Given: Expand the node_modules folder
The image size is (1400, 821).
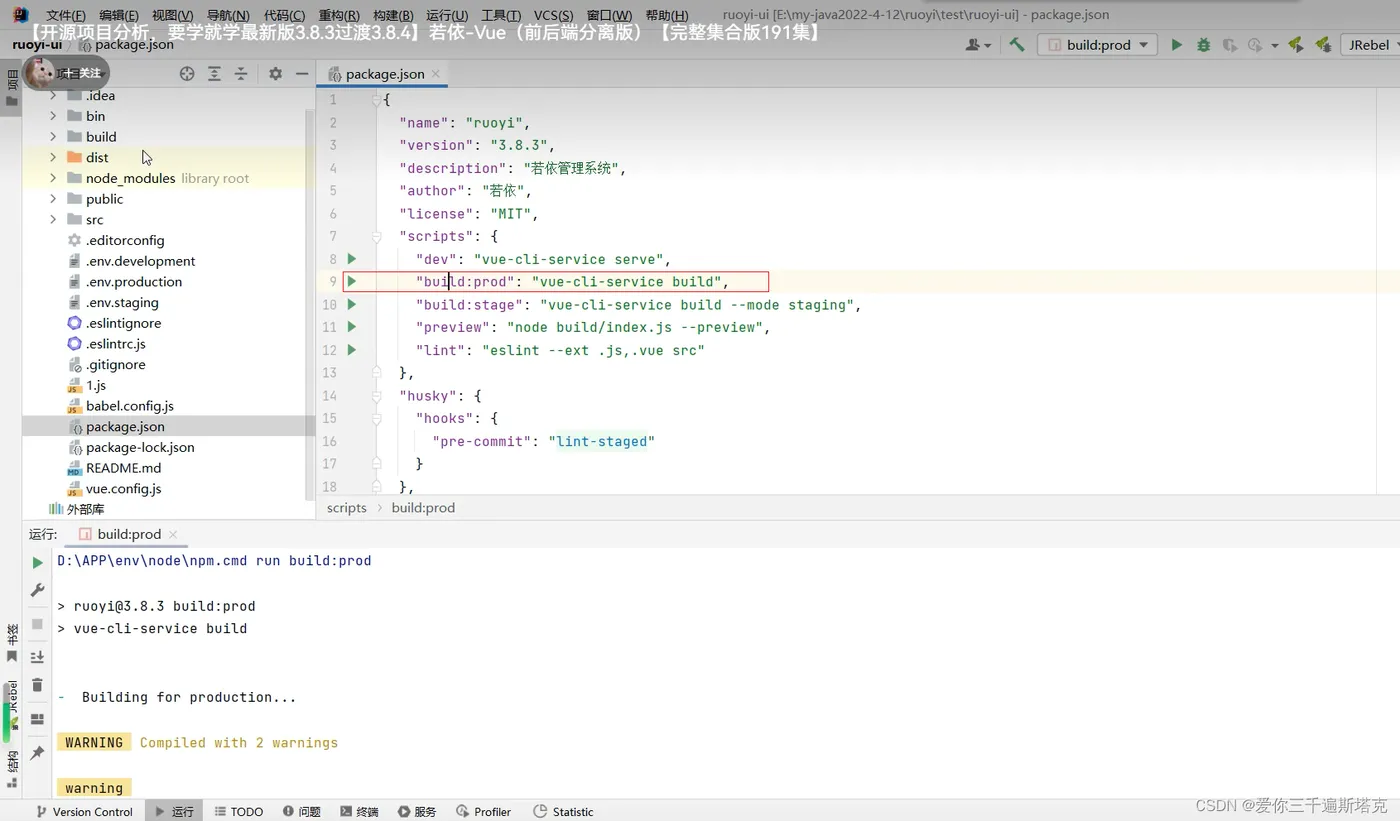Looking at the screenshot, I should [x=53, y=178].
